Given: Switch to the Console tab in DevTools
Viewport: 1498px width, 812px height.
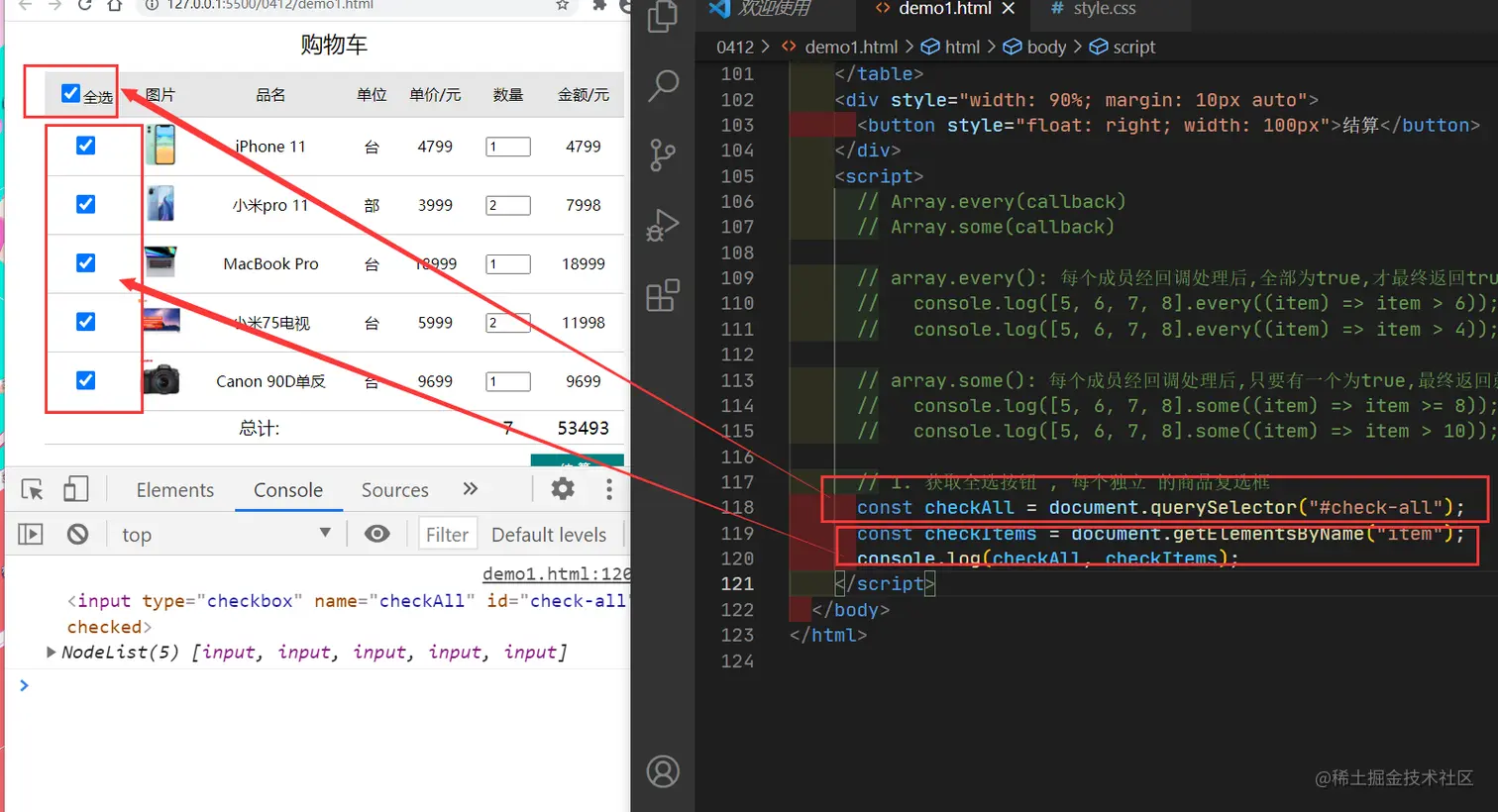Looking at the screenshot, I should tap(288, 490).
